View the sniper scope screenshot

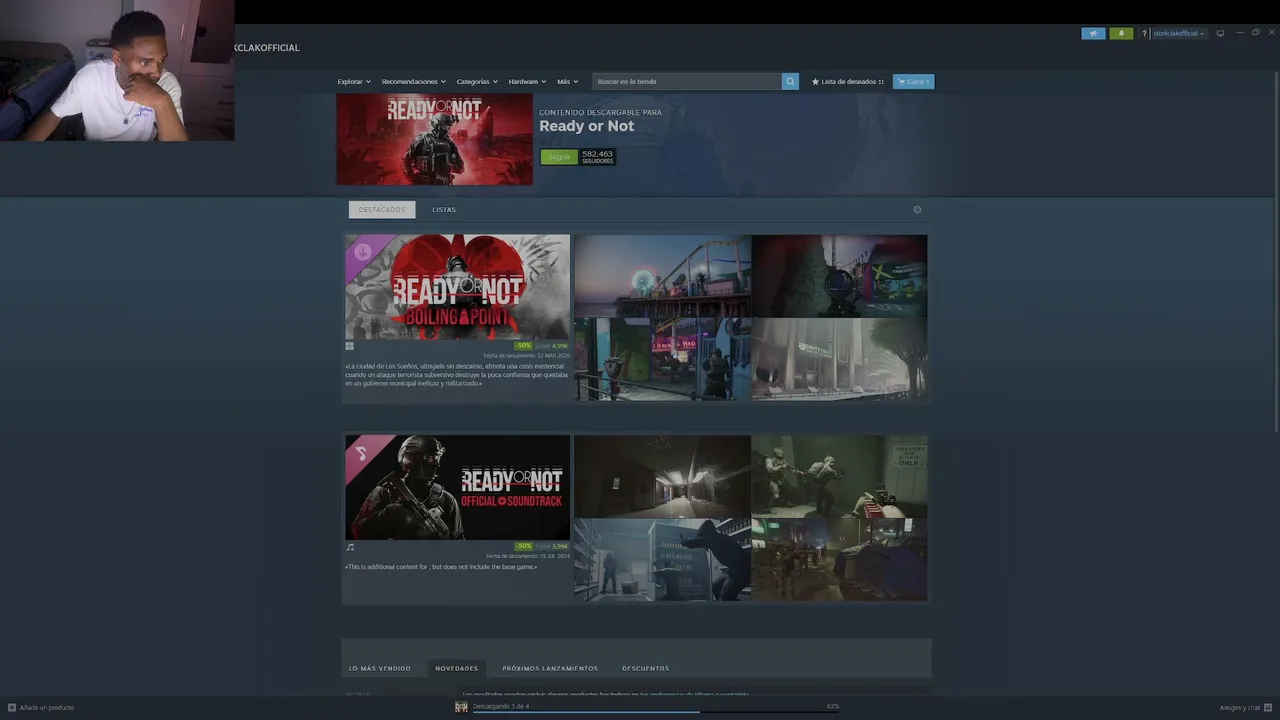tap(840, 276)
